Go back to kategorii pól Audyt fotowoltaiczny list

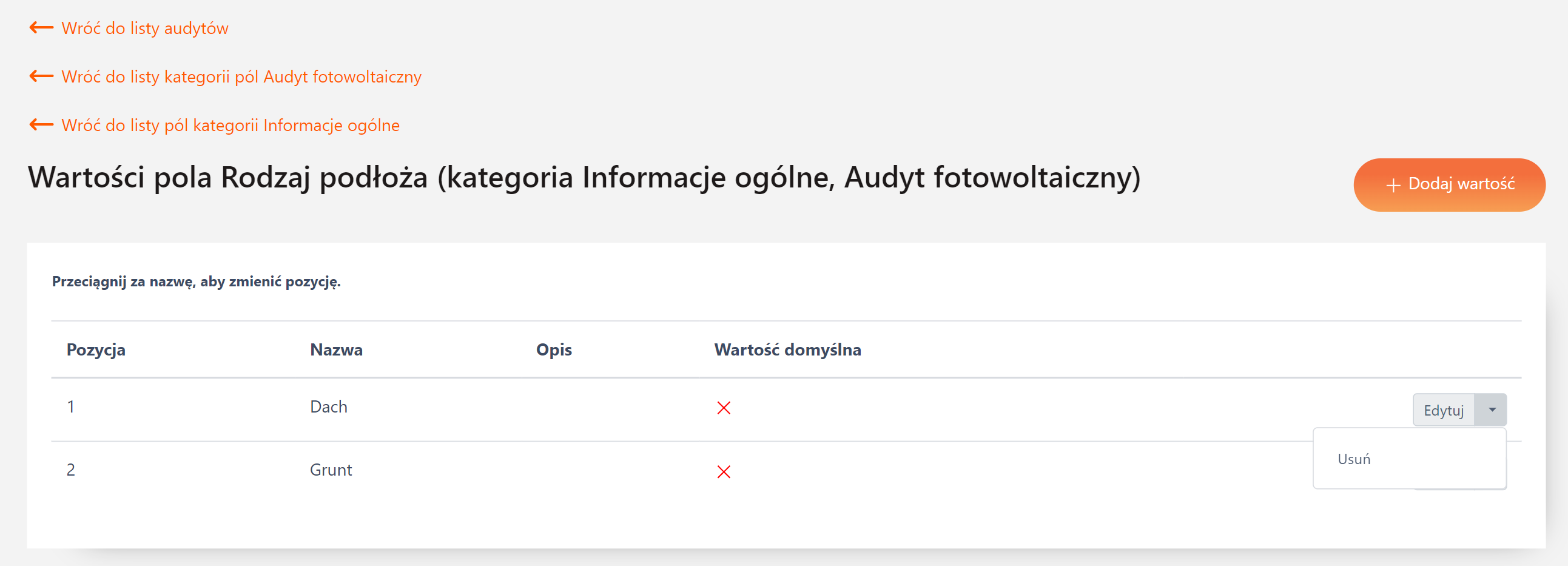point(241,76)
